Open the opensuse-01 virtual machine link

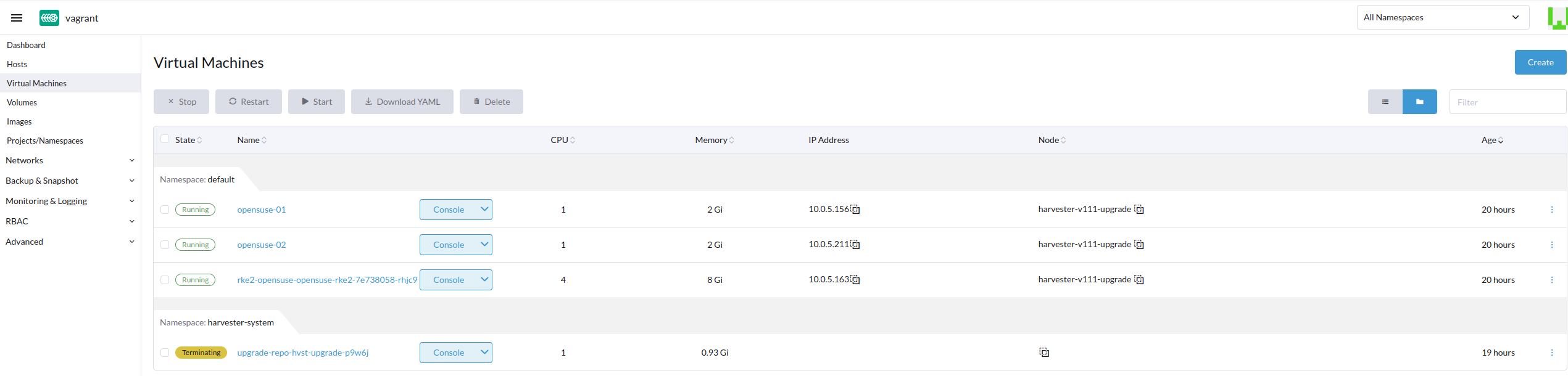[261, 209]
